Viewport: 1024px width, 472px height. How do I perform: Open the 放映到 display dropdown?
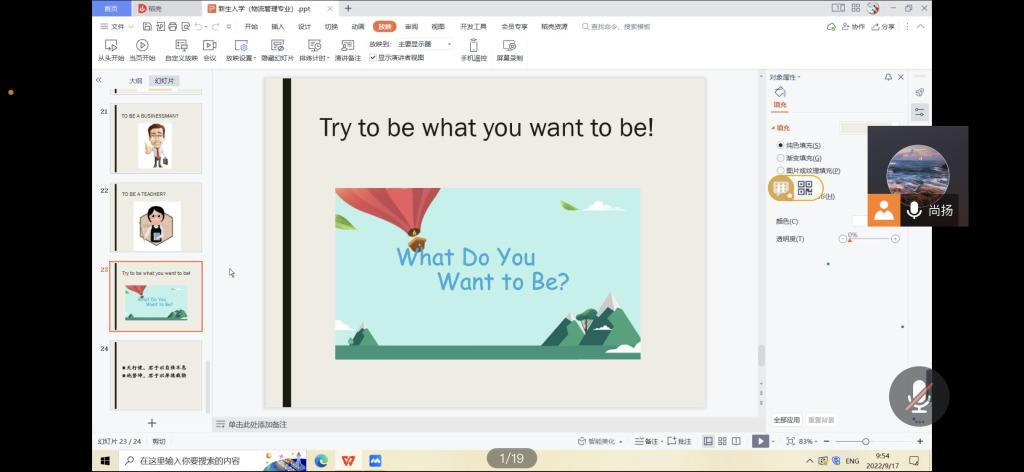425,44
